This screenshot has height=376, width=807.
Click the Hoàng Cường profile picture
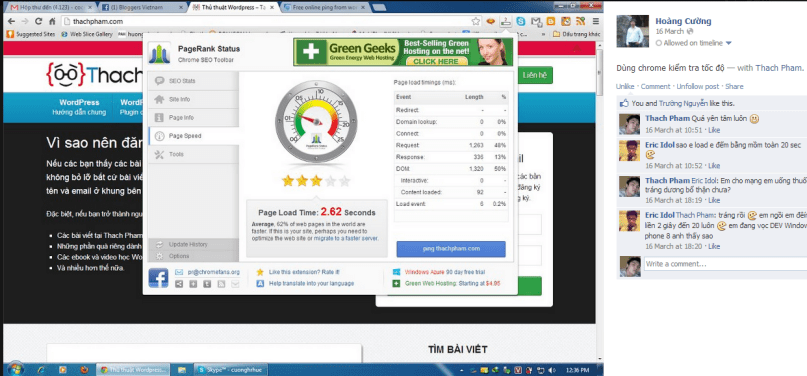pos(633,31)
